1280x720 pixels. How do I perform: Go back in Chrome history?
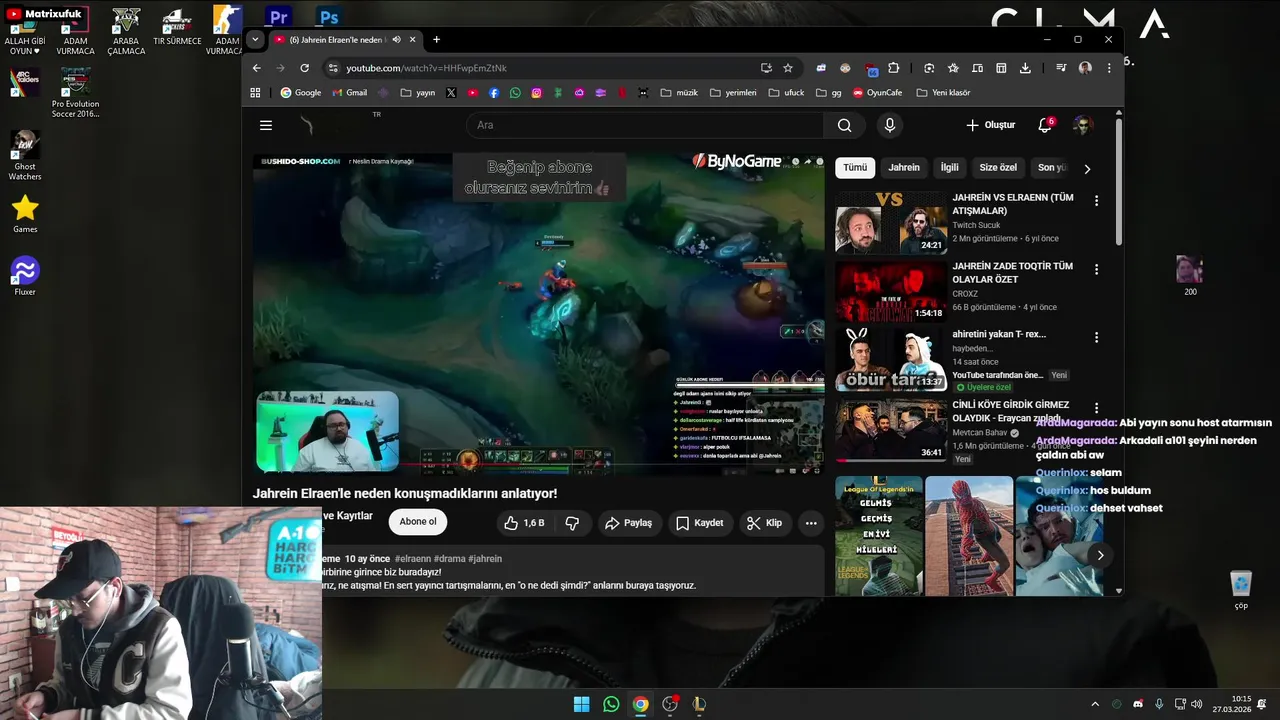(257, 68)
